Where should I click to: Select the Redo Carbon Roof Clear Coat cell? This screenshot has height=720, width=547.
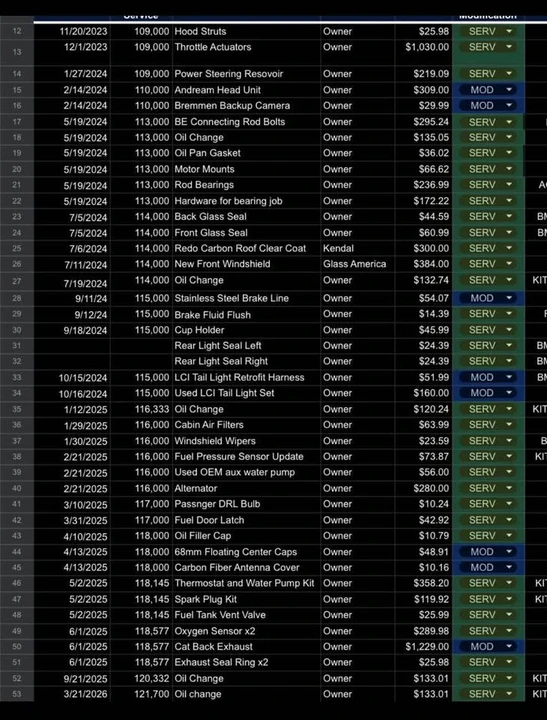(246, 248)
